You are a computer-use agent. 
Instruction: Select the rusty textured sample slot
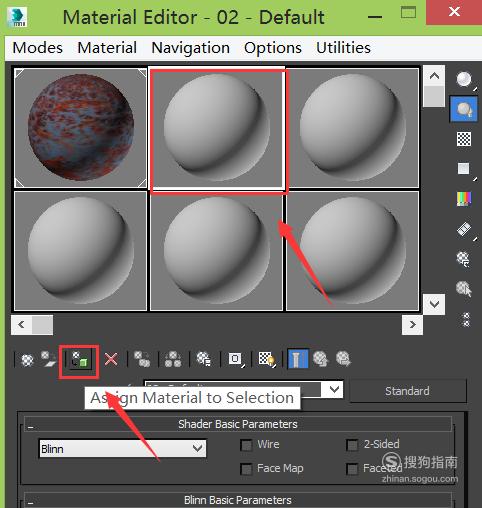(80, 128)
